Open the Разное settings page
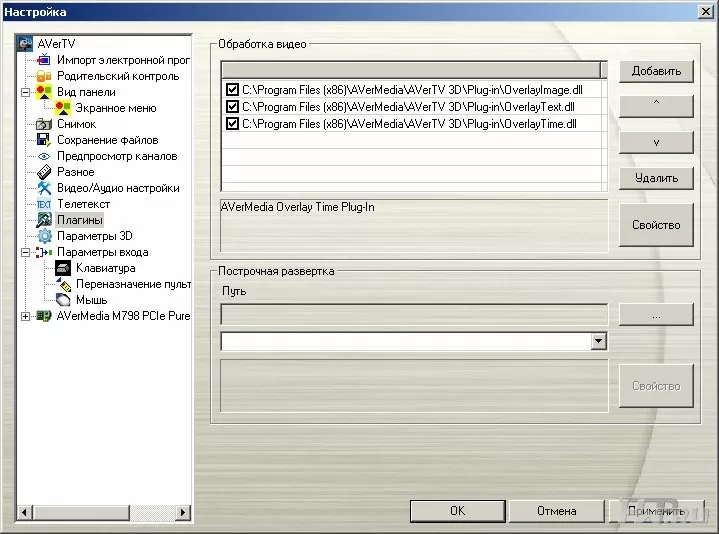The width and height of the screenshot is (719, 534). point(75,172)
